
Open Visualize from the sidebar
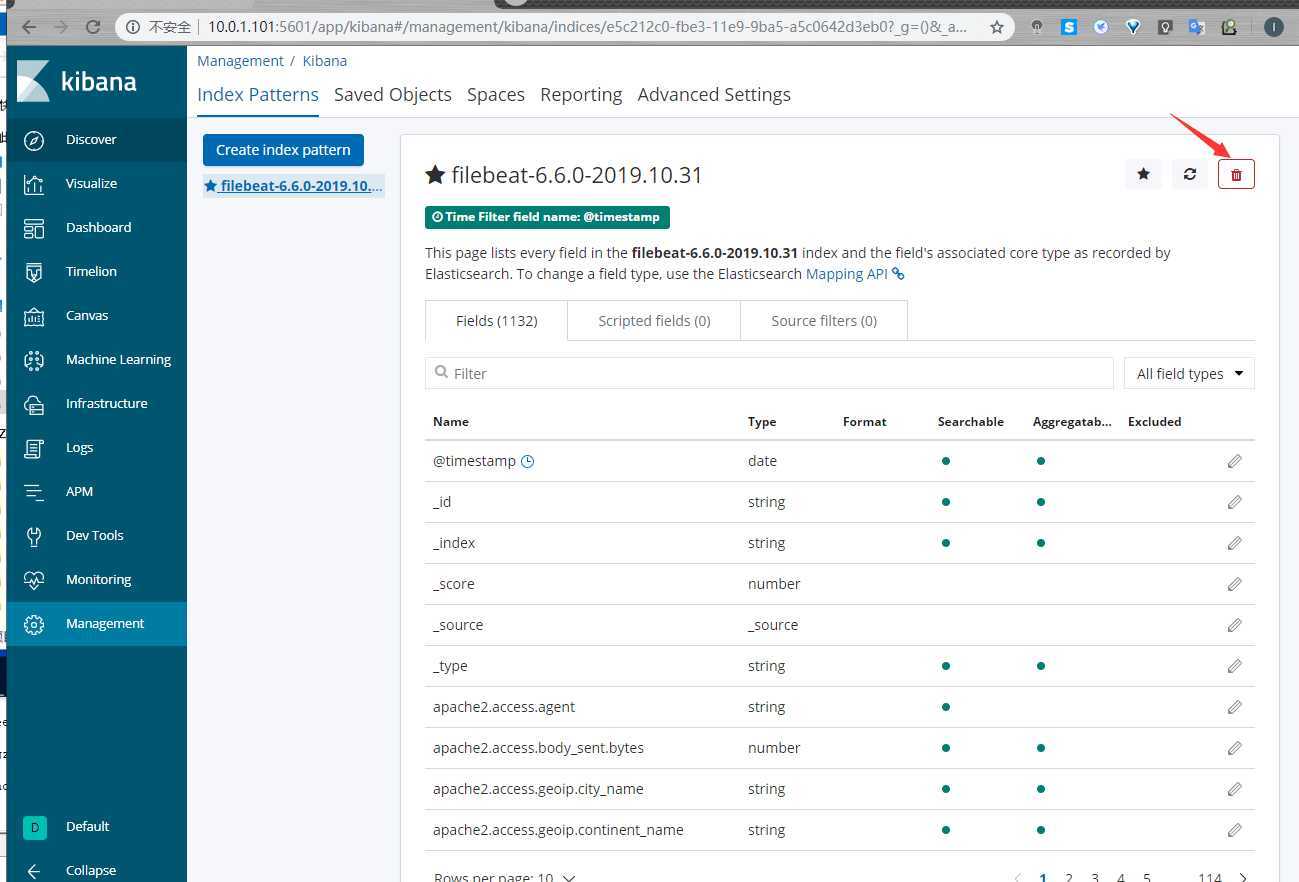click(96, 183)
